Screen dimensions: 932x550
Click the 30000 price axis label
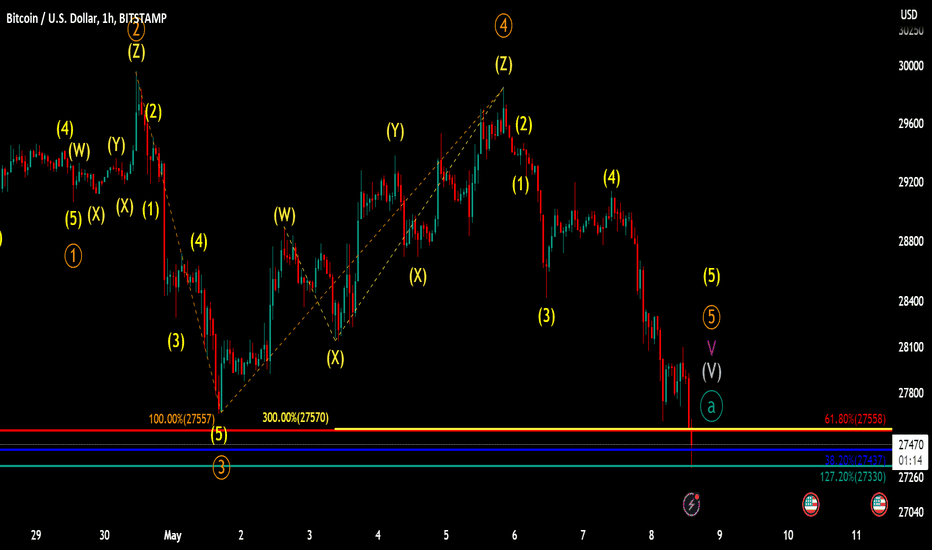click(x=911, y=66)
